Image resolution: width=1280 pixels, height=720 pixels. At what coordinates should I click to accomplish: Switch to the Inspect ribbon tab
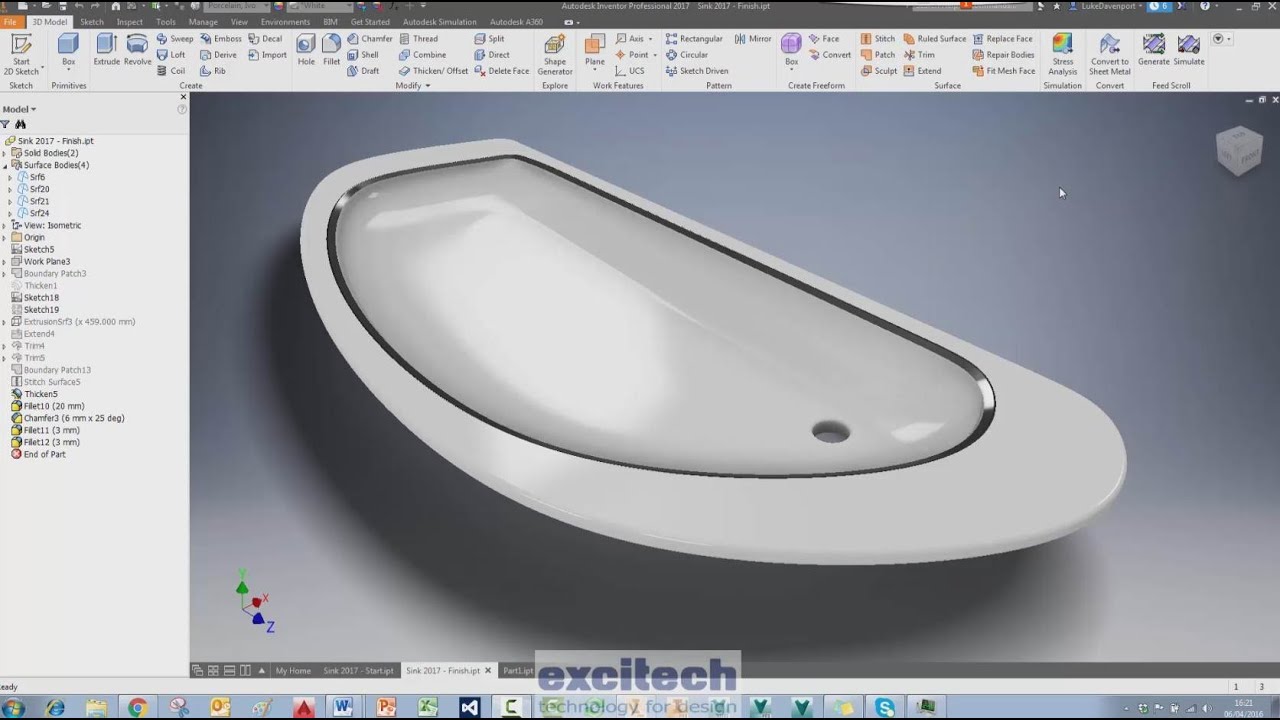click(129, 21)
